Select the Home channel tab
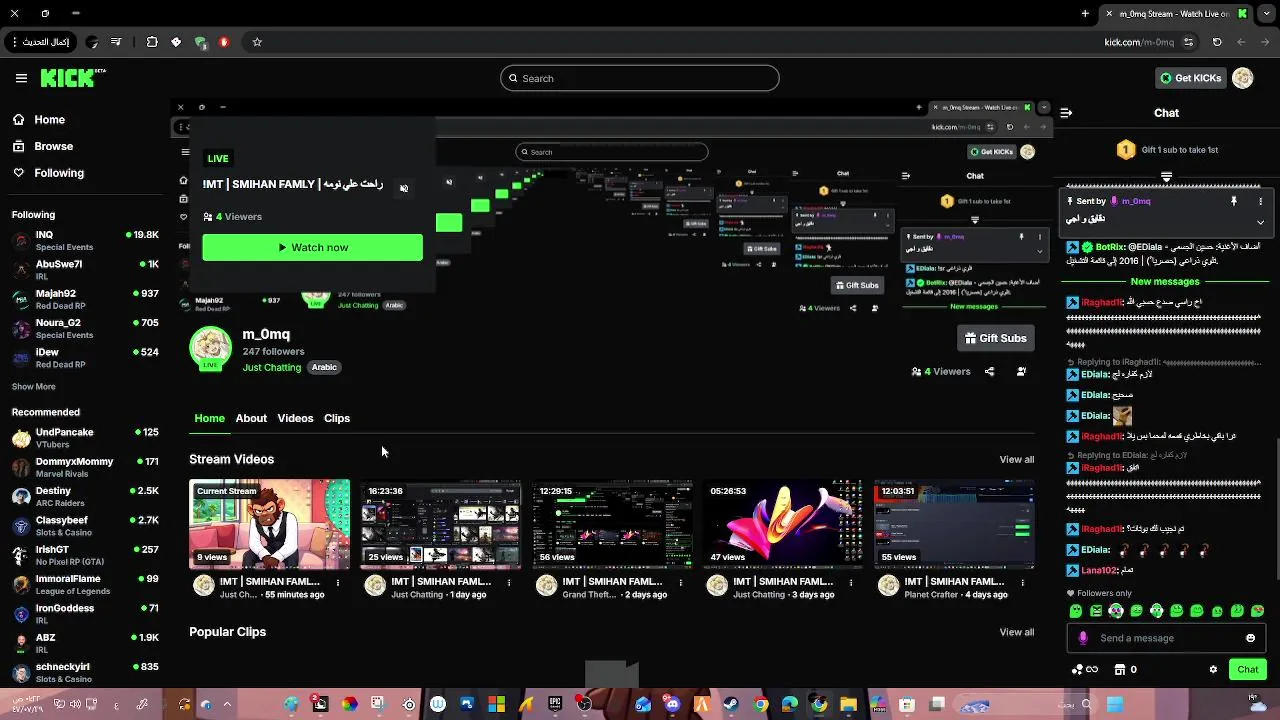 209,418
